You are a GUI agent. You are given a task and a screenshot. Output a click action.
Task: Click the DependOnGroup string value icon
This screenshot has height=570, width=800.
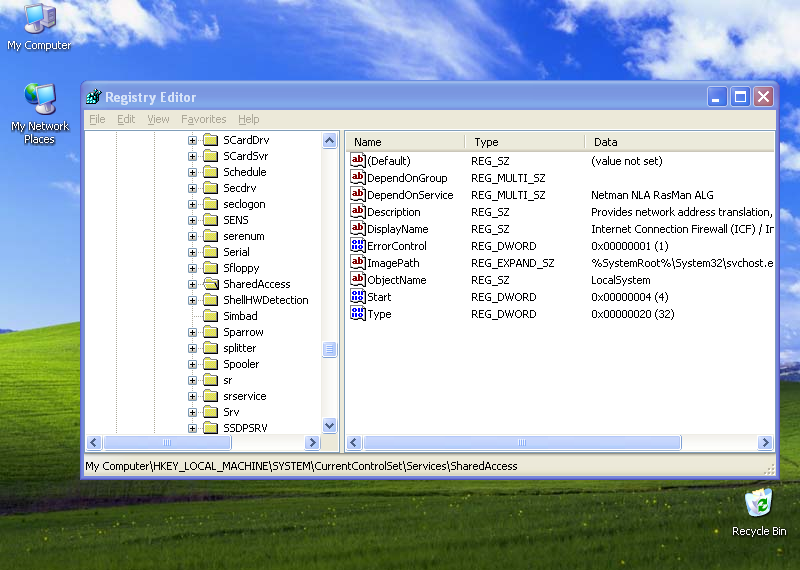coord(358,177)
